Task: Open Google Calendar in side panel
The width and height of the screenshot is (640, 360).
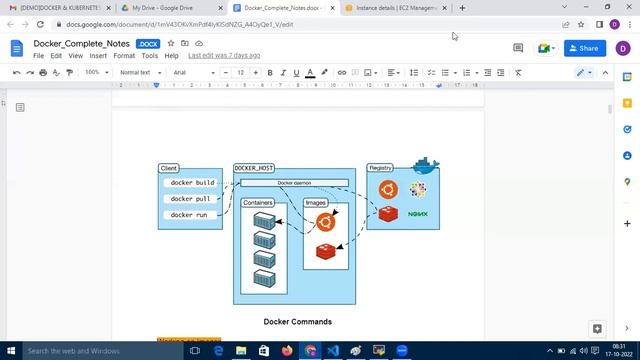Action: 627,77
